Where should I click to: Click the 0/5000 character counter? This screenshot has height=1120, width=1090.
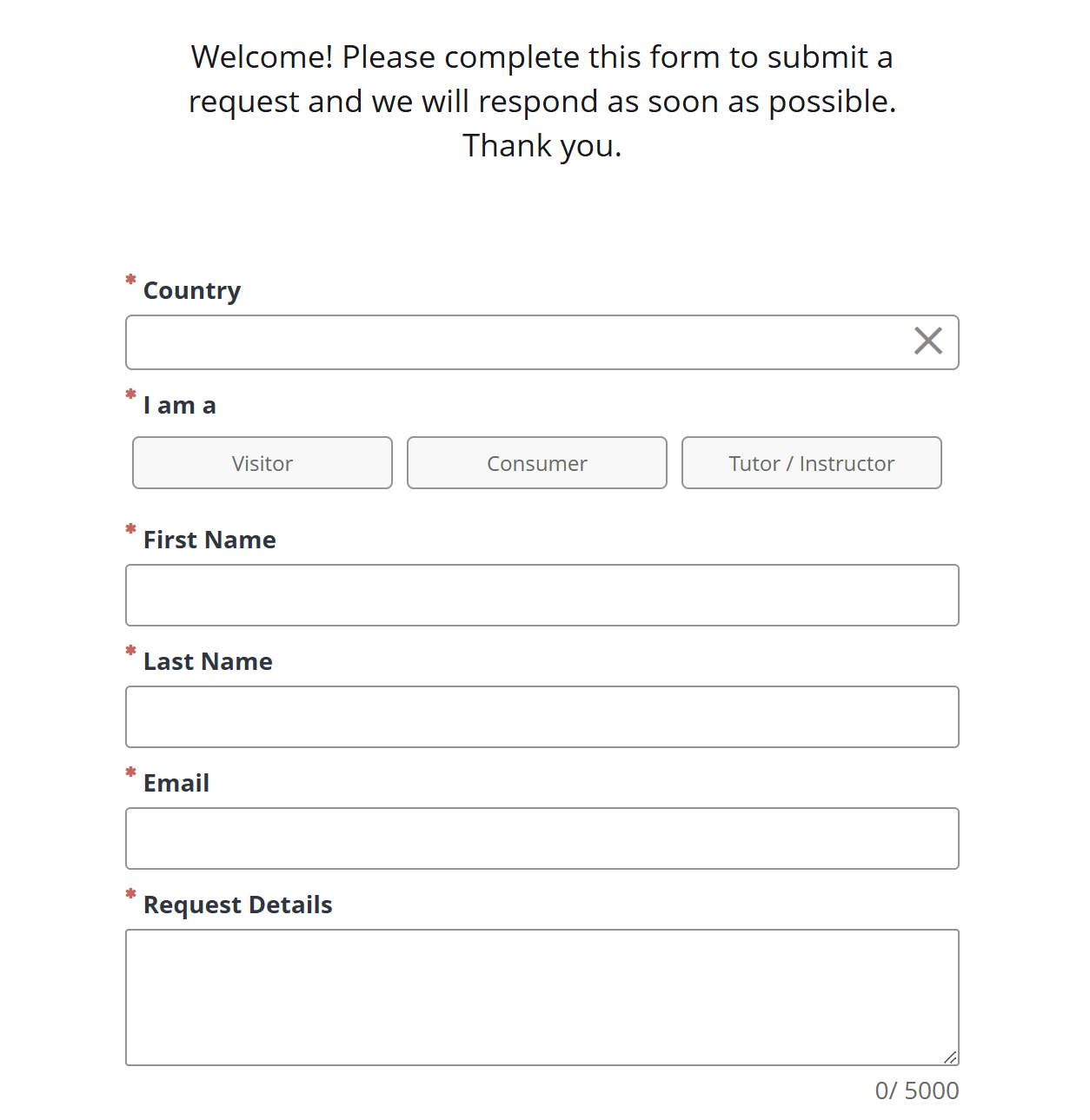[x=916, y=1090]
